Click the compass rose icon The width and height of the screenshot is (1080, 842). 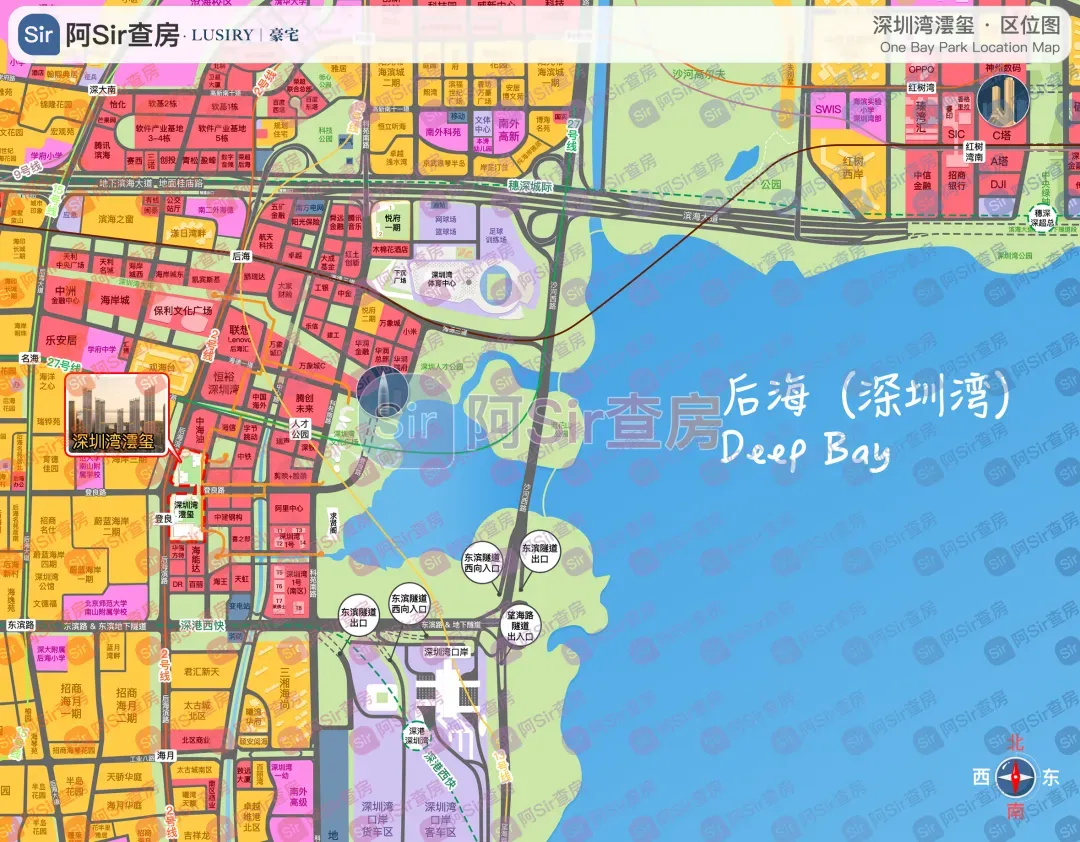(1015, 777)
